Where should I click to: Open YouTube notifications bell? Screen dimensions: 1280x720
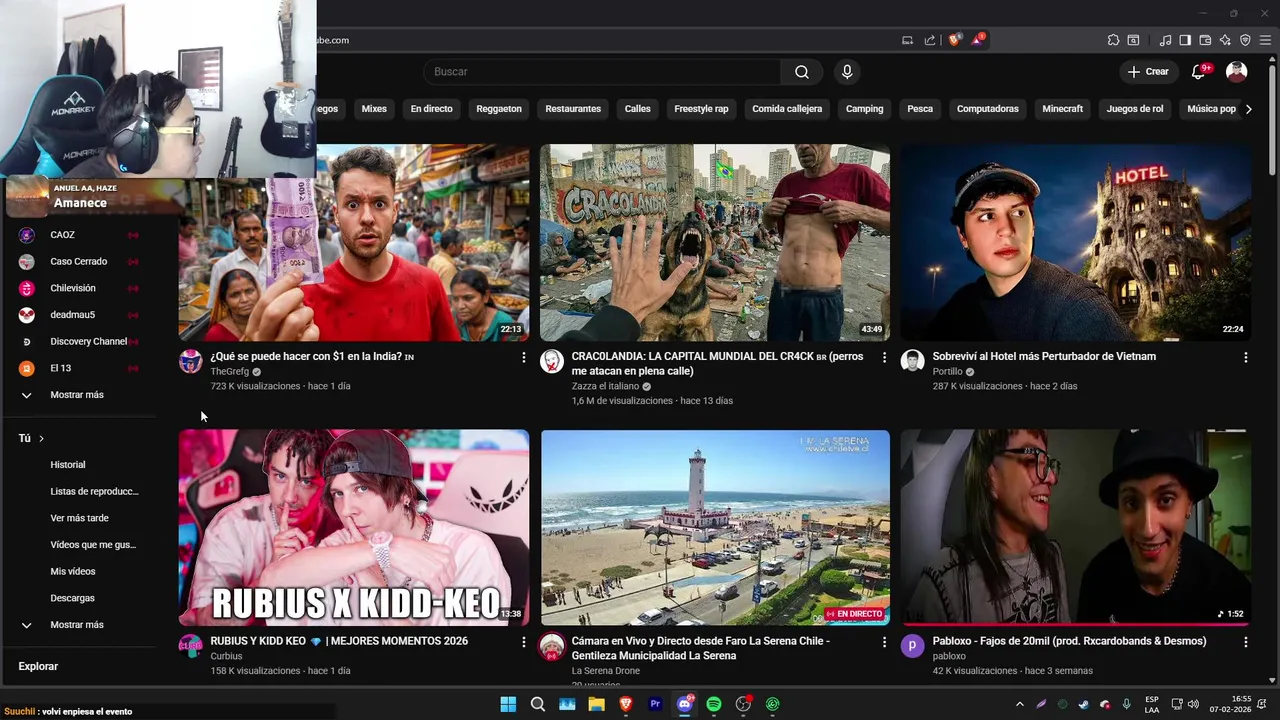point(1199,72)
